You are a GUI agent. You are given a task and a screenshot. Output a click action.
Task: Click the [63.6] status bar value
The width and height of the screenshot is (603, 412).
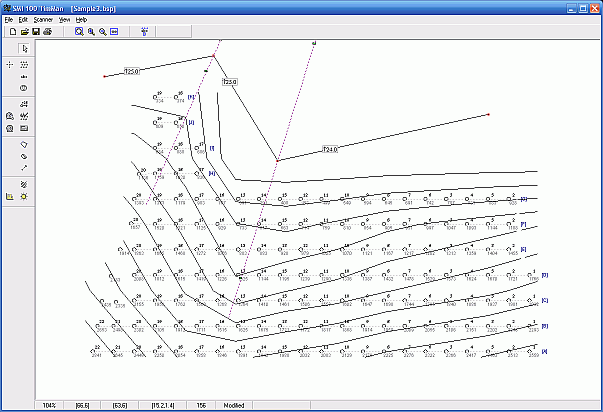(x=120, y=405)
